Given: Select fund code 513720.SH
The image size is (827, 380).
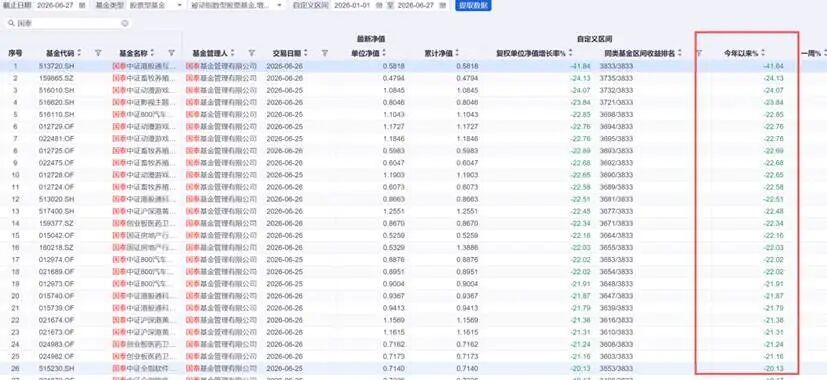Looking at the screenshot, I should click(56, 66).
